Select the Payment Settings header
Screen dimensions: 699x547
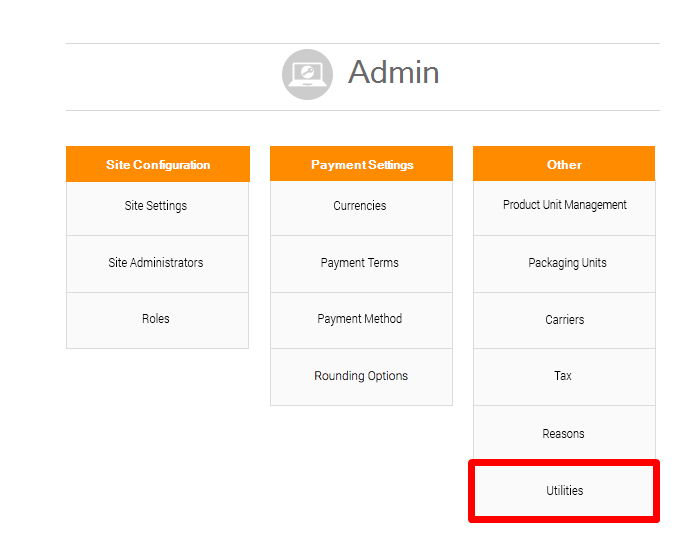click(361, 164)
